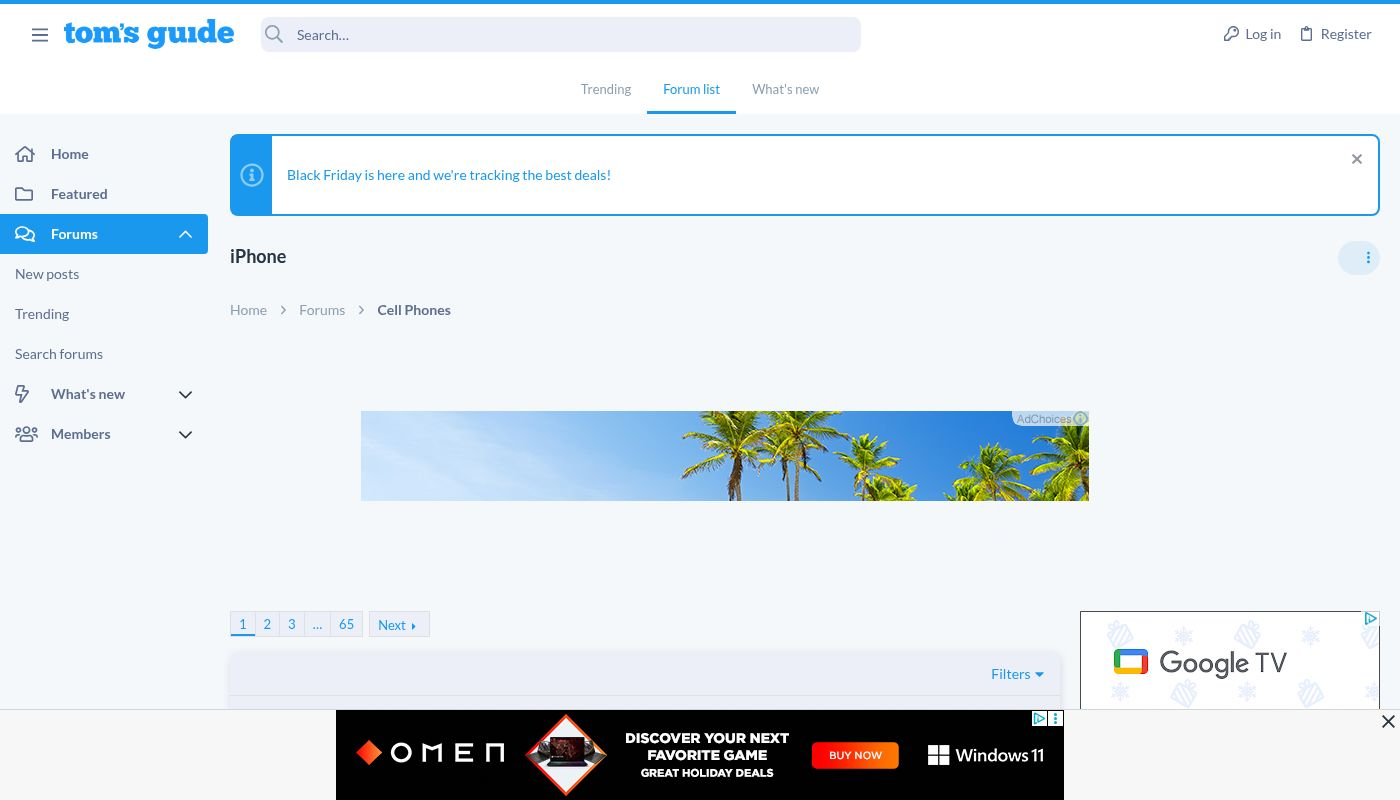Viewport: 1400px width, 800px height.
Task: Open the hamburger menu icon
Action: [40, 35]
